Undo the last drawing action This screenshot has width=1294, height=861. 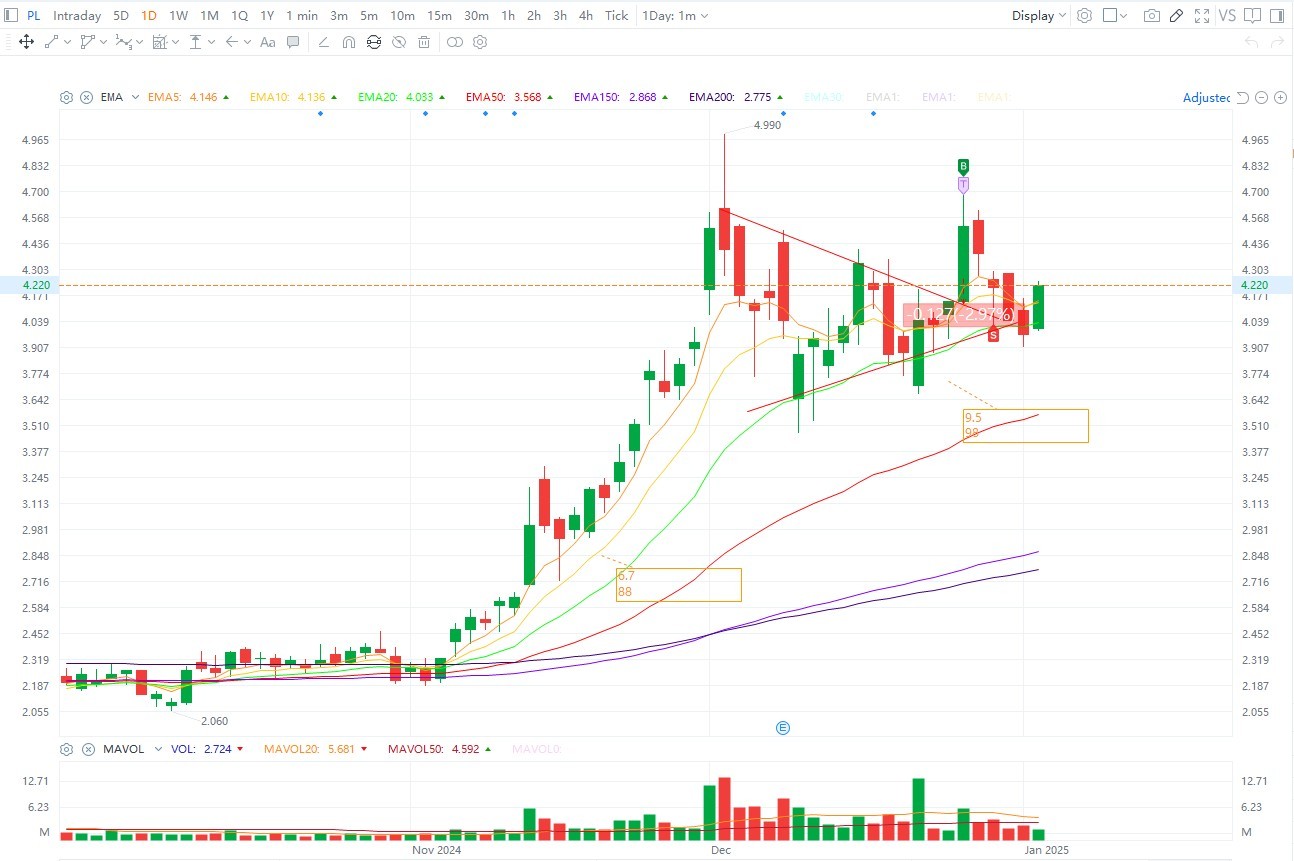pyautogui.click(x=1251, y=42)
